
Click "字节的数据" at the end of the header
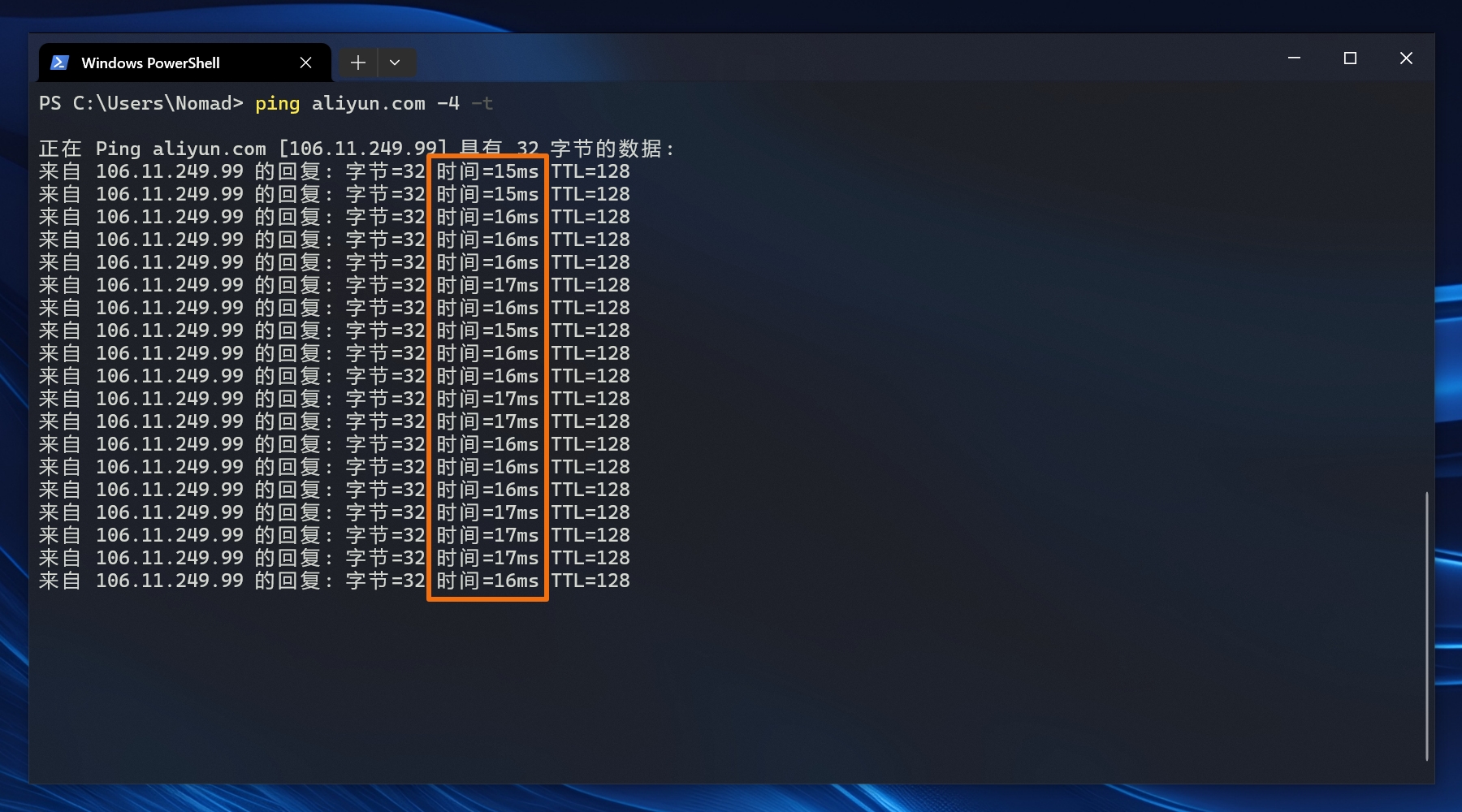point(606,149)
